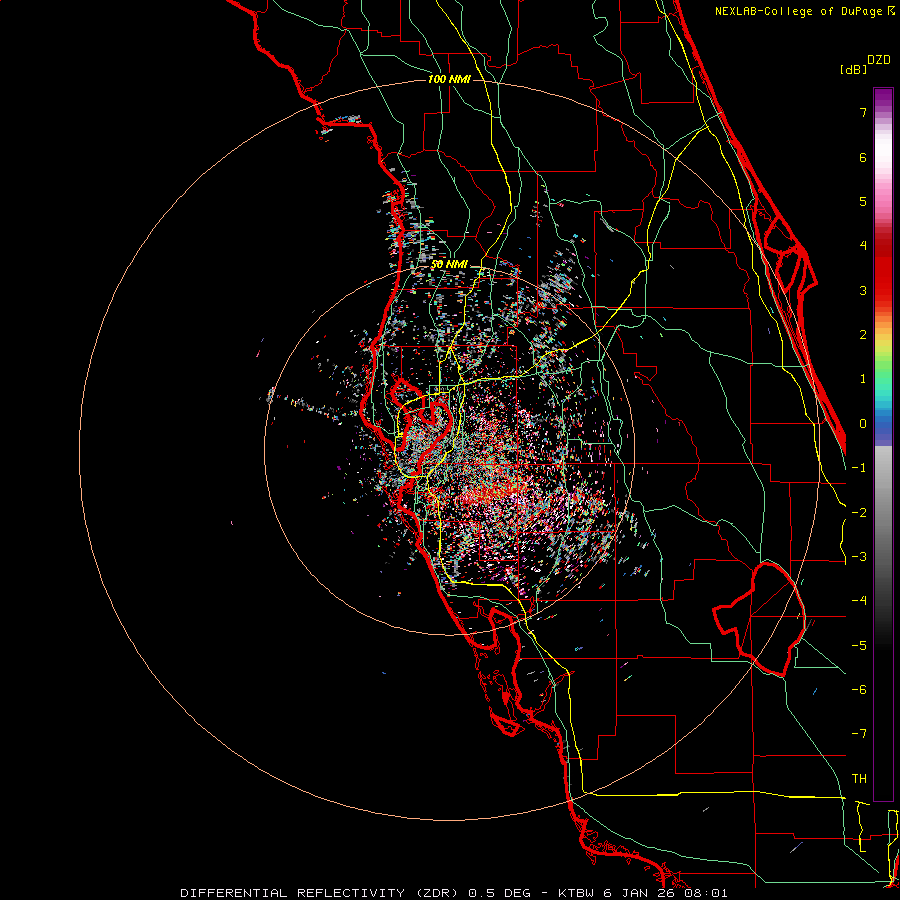
Task: Click the positive 6 scale value
Action: (863, 157)
